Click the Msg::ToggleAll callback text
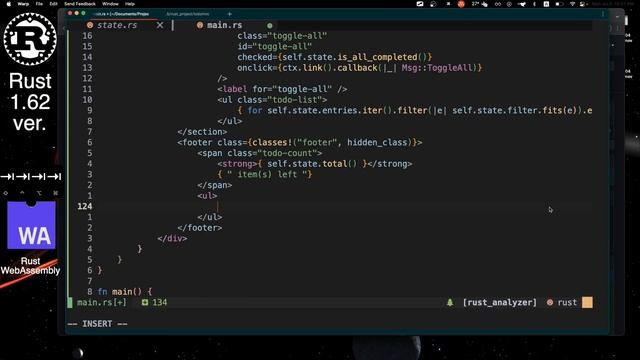This screenshot has height=360, width=640. click(436, 68)
